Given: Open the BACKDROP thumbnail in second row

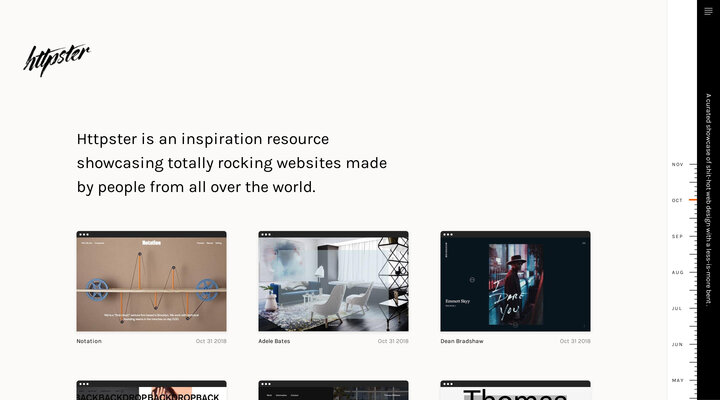Looking at the screenshot, I should pos(151,391).
